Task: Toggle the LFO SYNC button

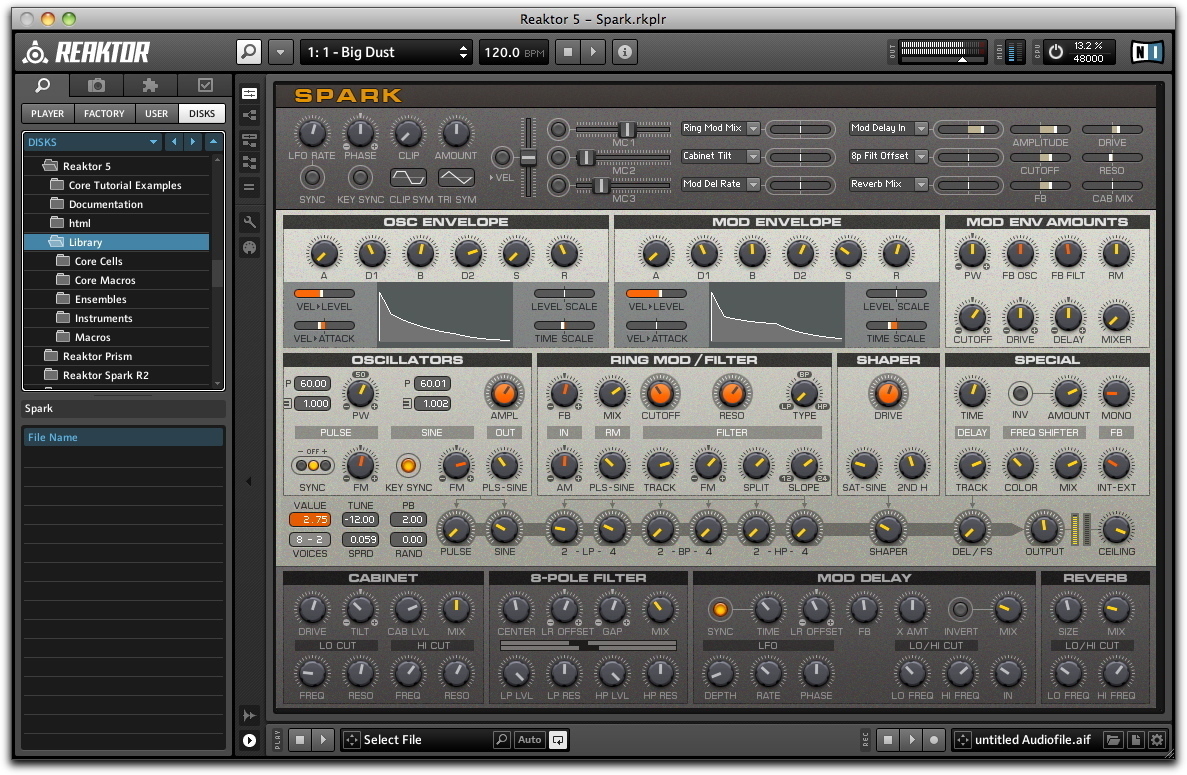Action: tap(312, 178)
